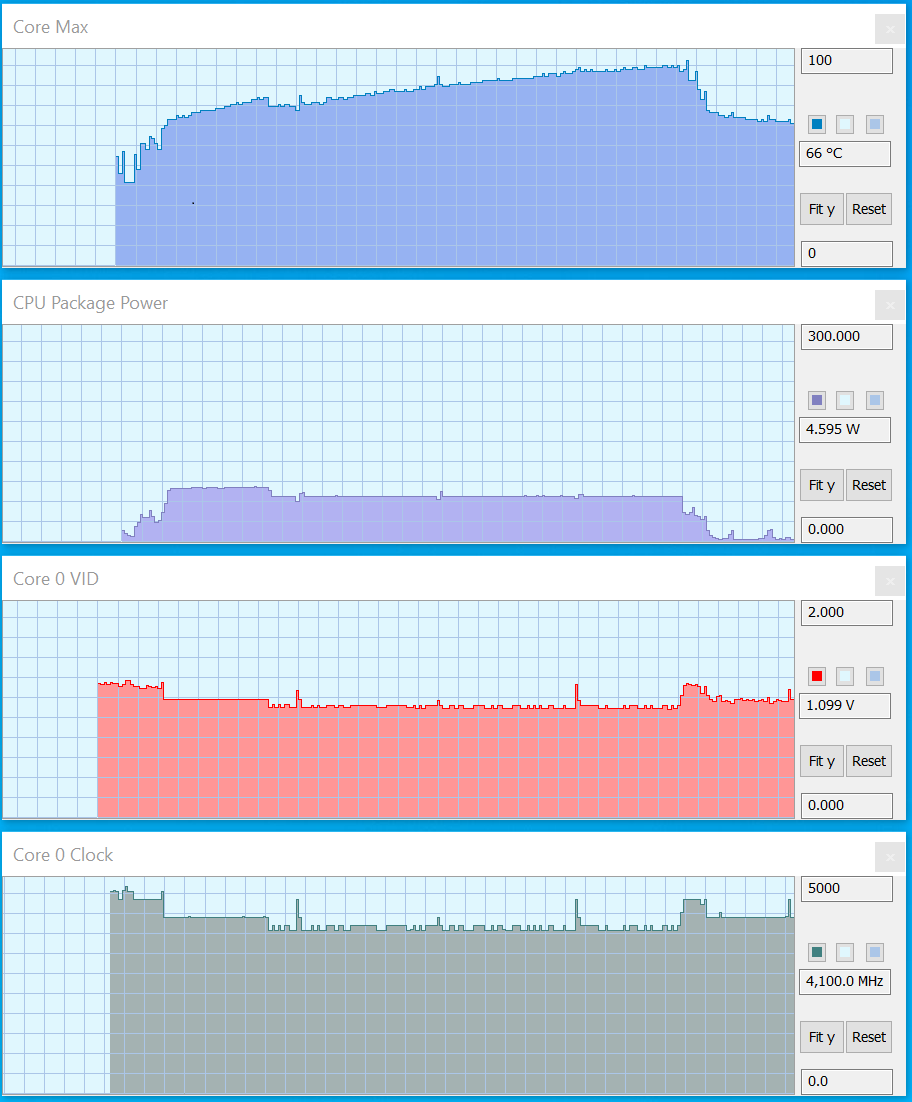Close the Core Max graph panel
The width and height of the screenshot is (912, 1102).
890,30
